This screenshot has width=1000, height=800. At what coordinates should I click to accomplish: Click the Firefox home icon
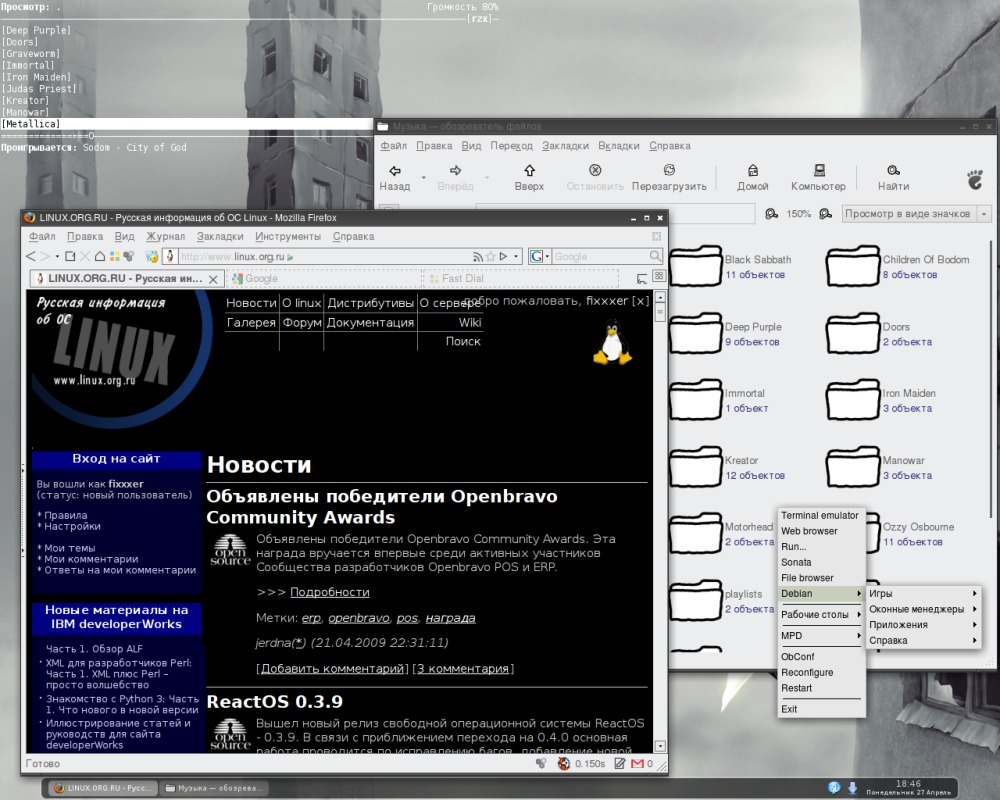99,256
